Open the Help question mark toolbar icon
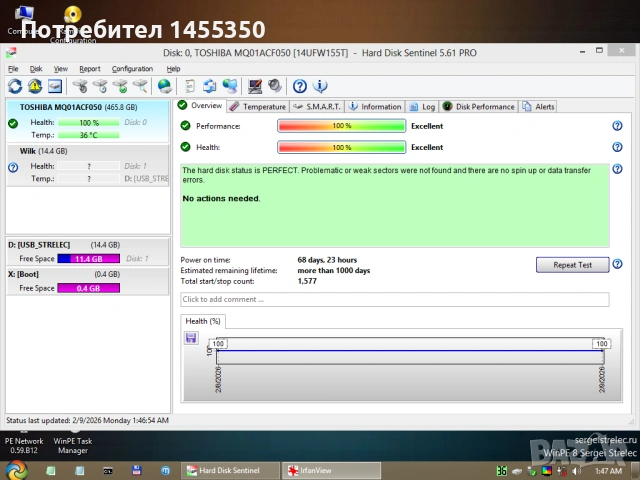The image size is (640, 480). pyautogui.click(x=302, y=86)
